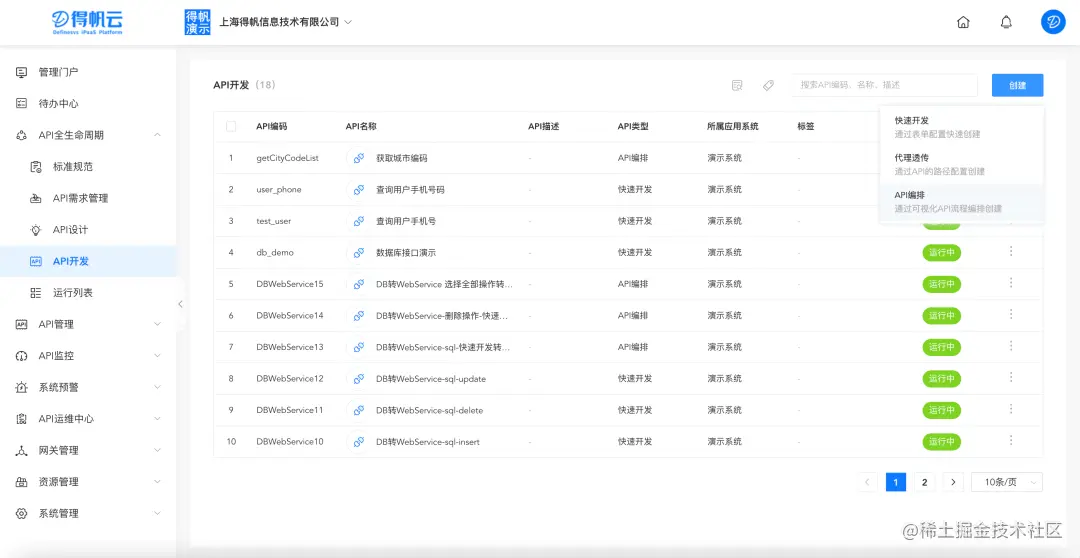Viewport: 1080px width, 558px height.
Task: Expand the 网关管理 menu group
Action: (x=157, y=450)
